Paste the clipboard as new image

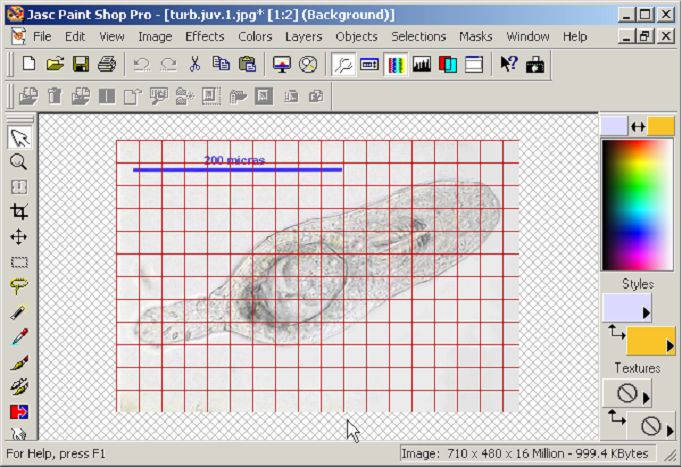247,64
